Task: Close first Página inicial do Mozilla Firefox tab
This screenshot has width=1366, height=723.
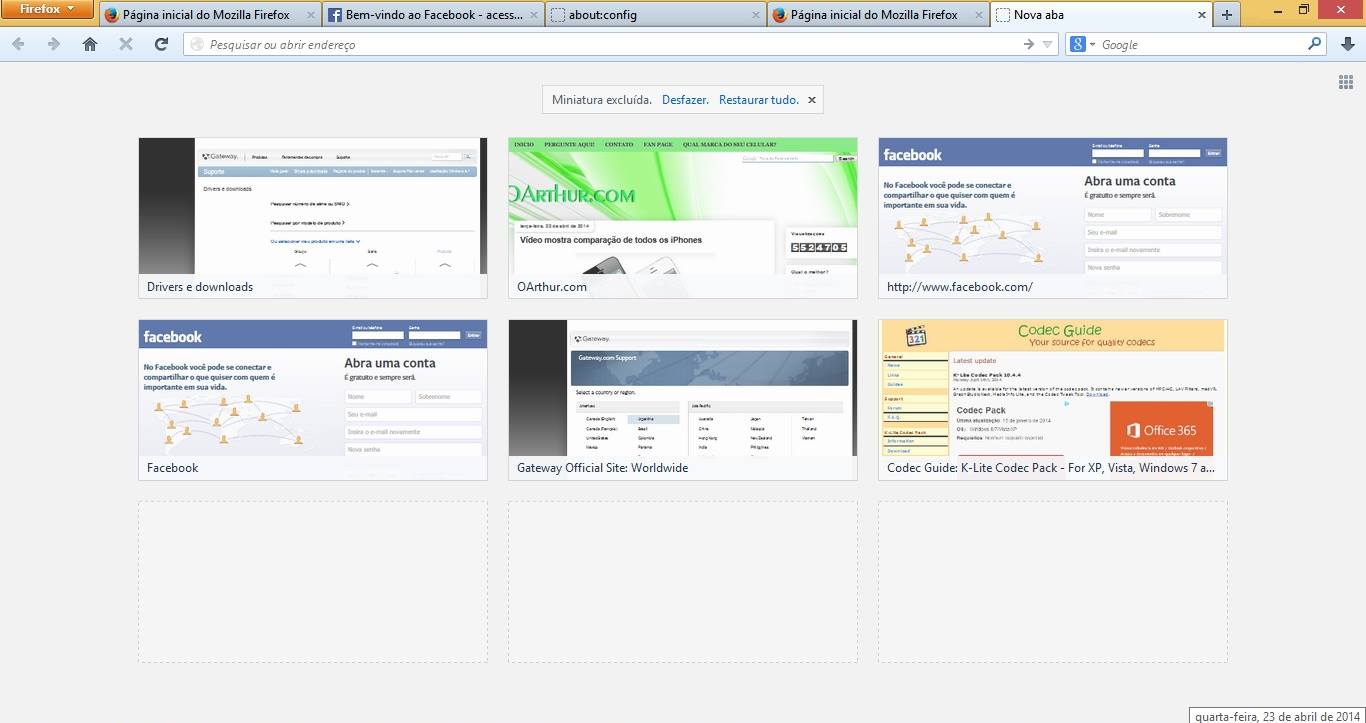Action: [x=311, y=15]
